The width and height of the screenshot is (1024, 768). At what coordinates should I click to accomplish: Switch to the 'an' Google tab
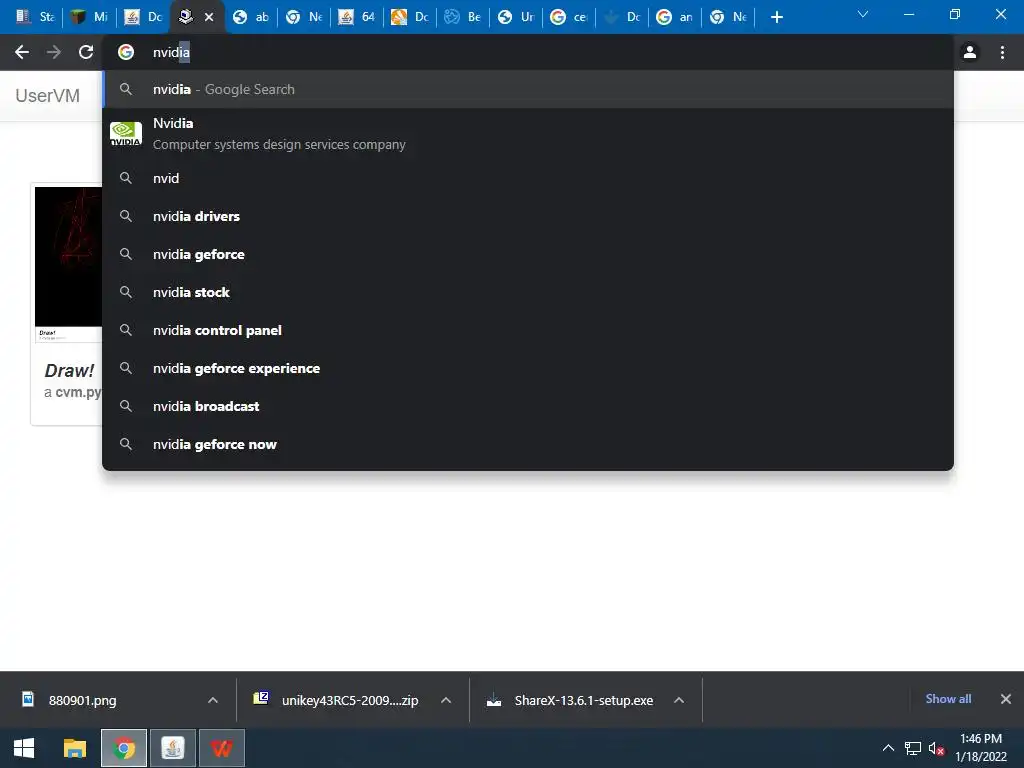675,17
